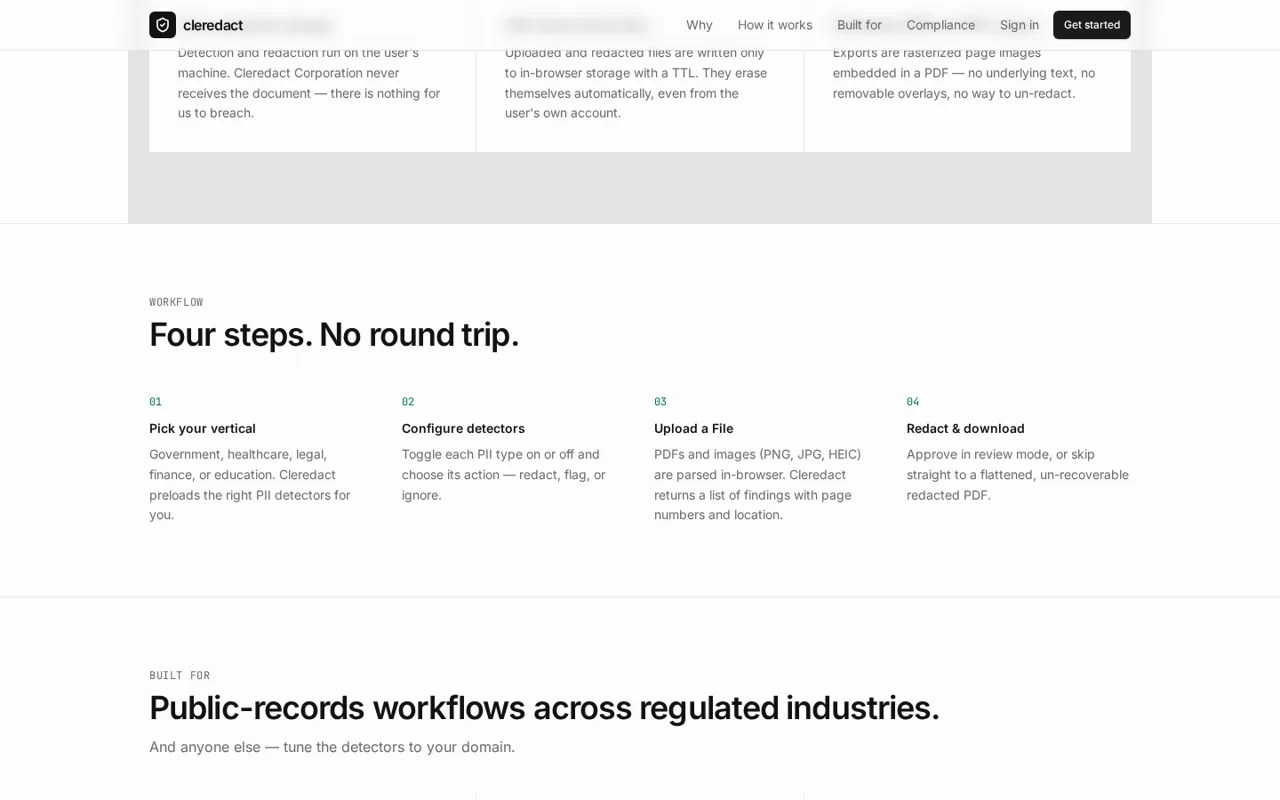Go to How it works section
Image resolution: width=1280 pixels, height=800 pixels.
(x=775, y=25)
